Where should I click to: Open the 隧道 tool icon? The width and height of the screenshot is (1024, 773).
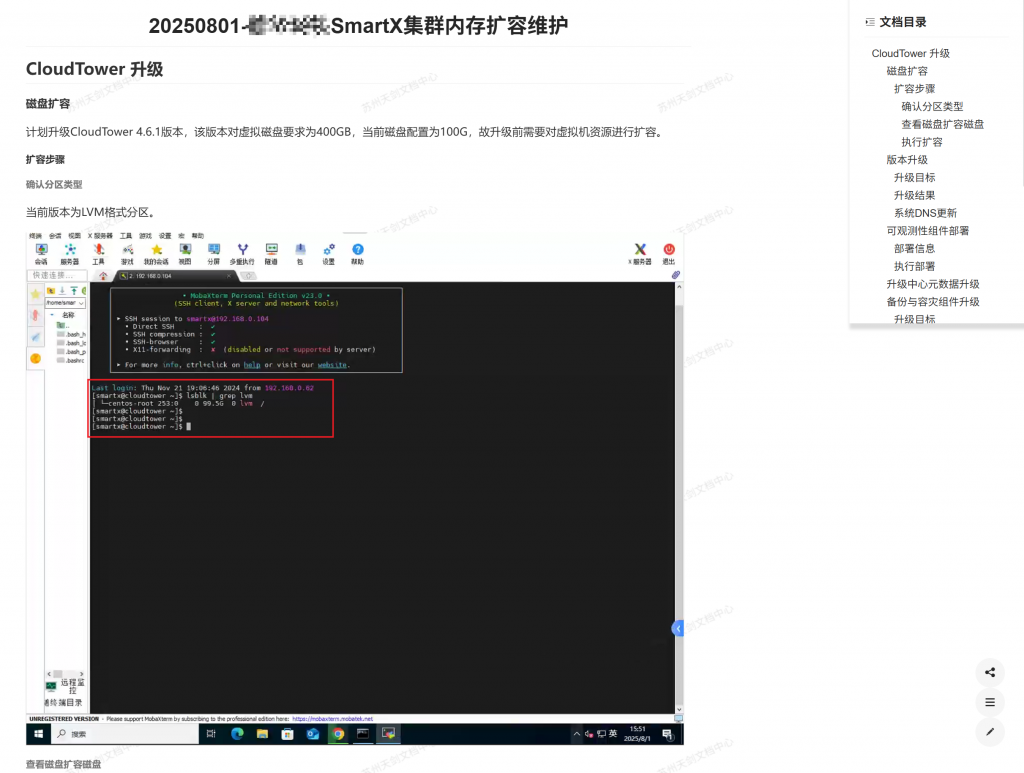point(271,251)
